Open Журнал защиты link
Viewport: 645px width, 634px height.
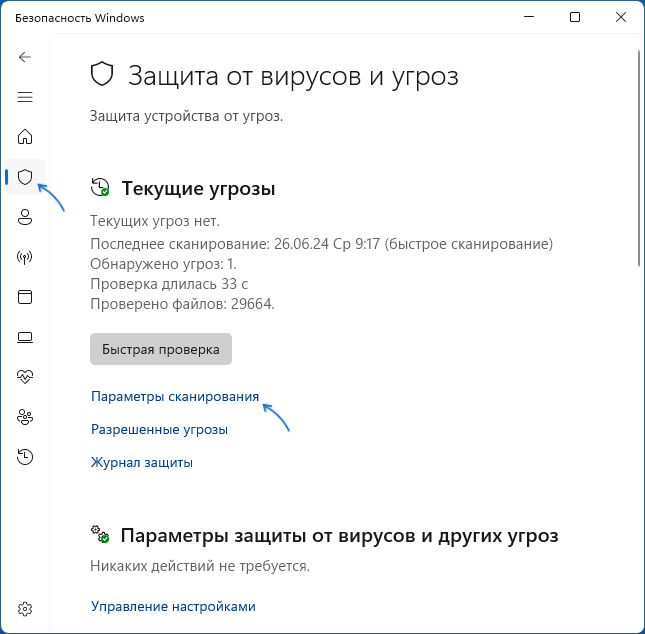[142, 462]
